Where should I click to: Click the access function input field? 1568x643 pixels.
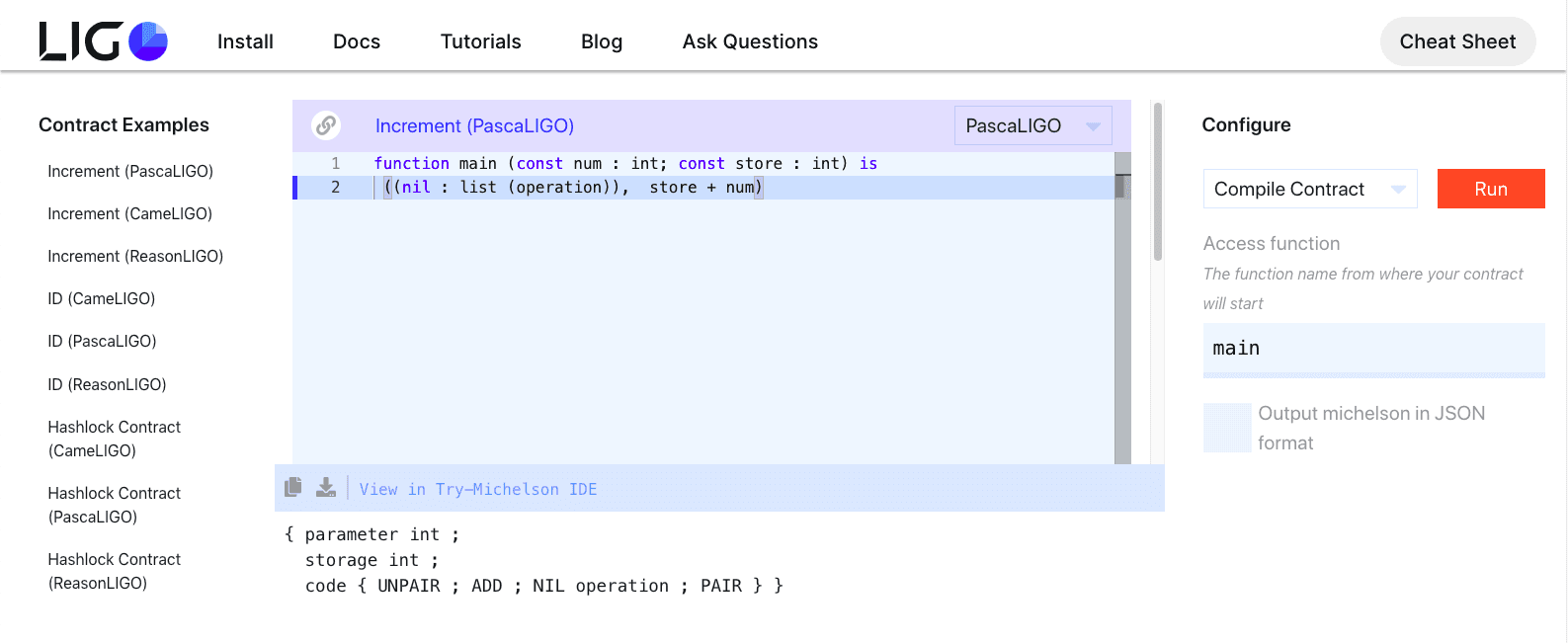pyautogui.click(x=1373, y=349)
